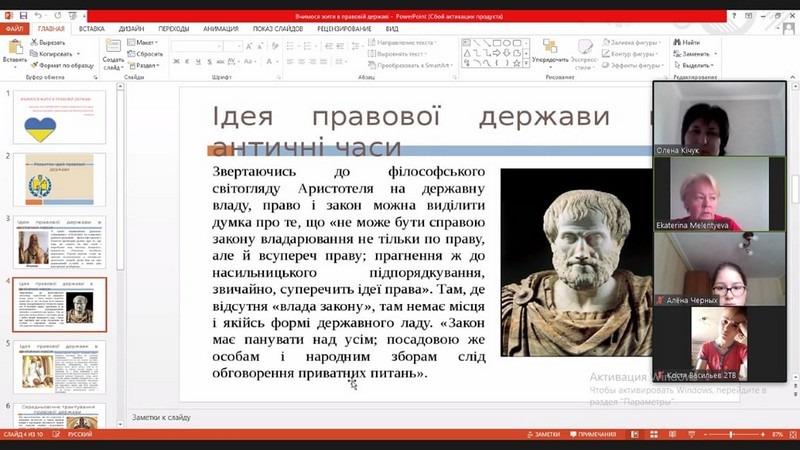Screen dimensions: 800x450
Task: Click the Arrange (Упорядочить) icon
Action: pyautogui.click(x=550, y=46)
